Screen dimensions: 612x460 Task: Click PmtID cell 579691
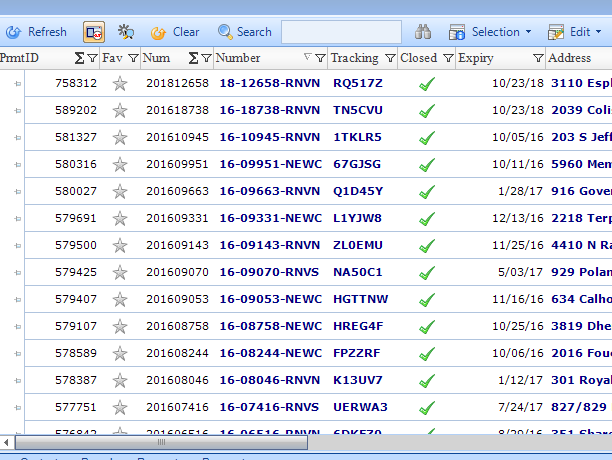coord(76,218)
